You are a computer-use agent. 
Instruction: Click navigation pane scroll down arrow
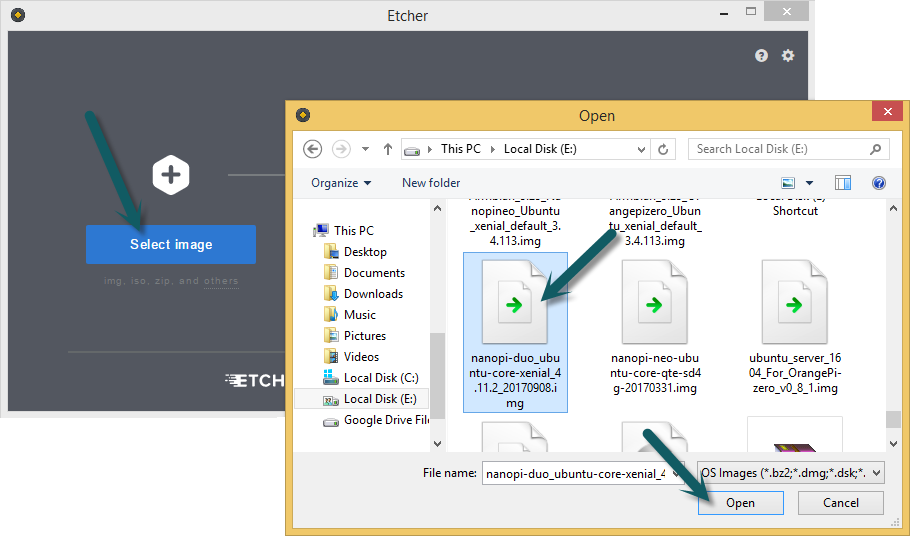[438, 444]
